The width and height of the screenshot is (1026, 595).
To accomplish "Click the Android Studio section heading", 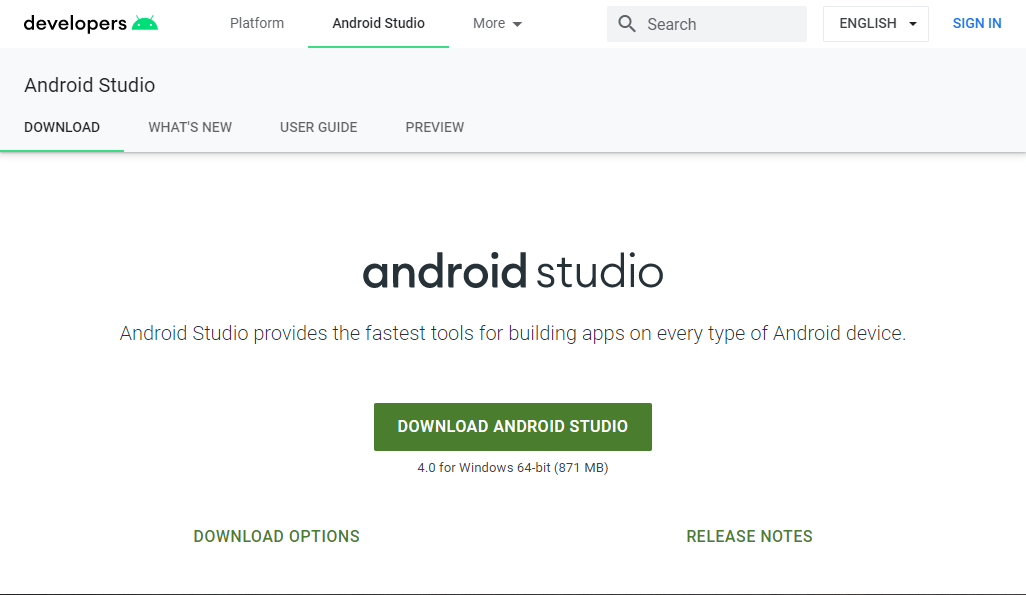I will (x=90, y=85).
